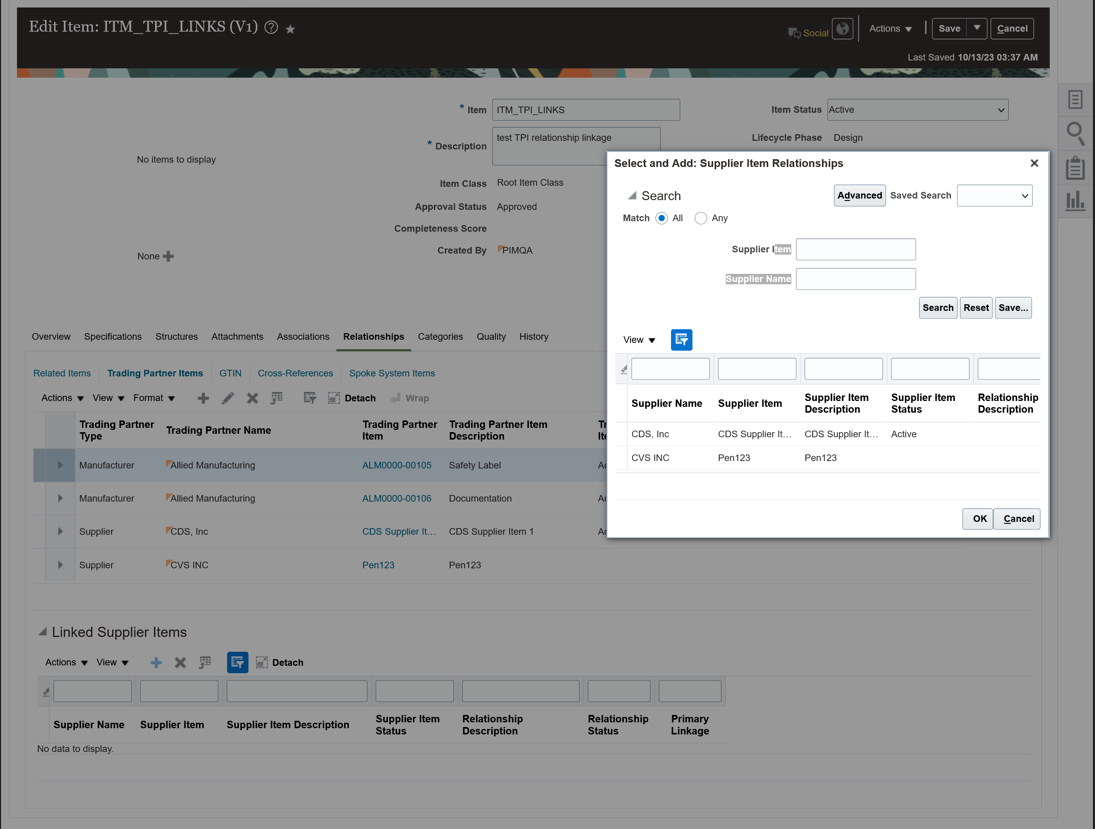Switch to the Overview tab

(51, 337)
